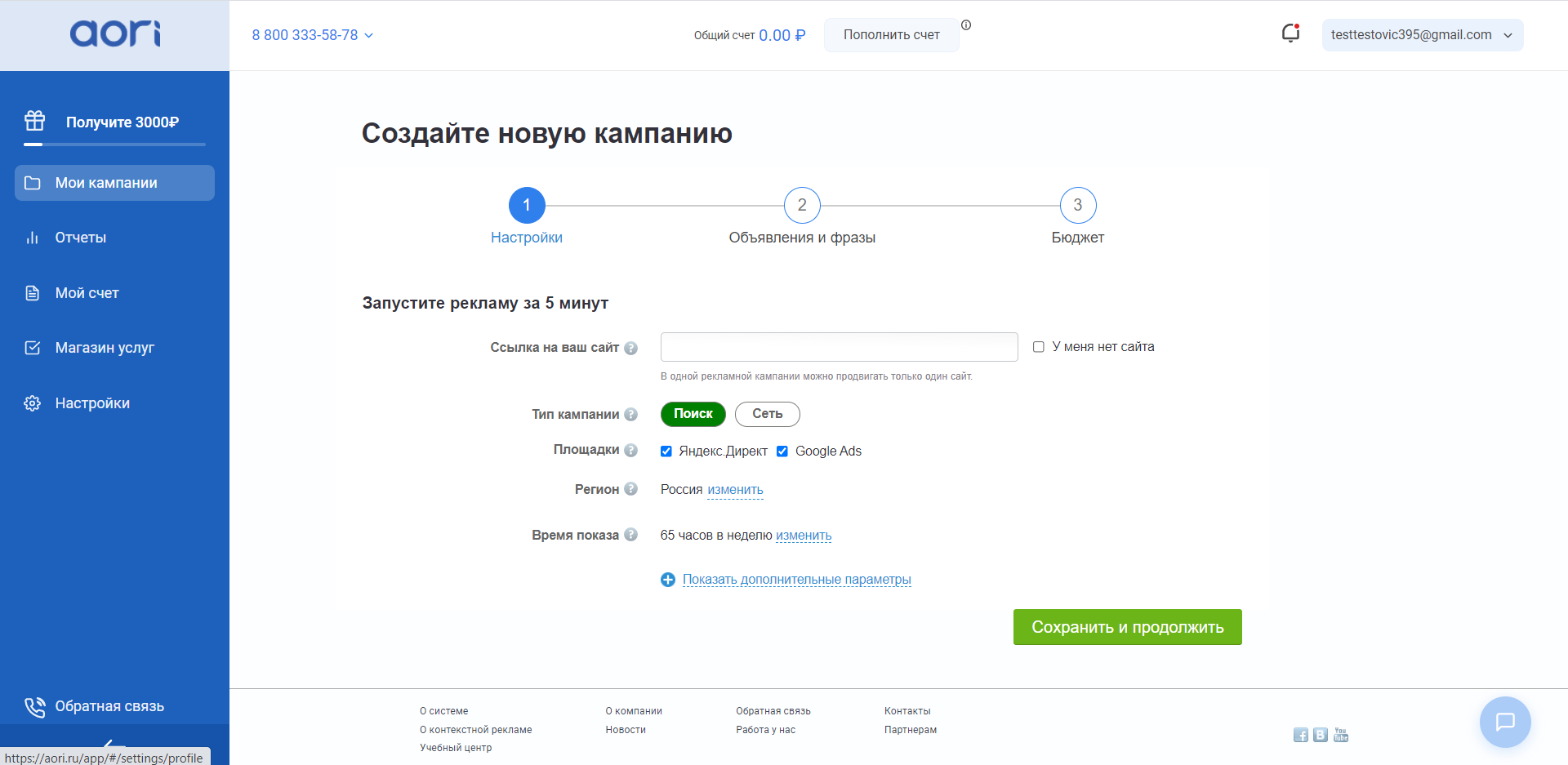Uncheck the Яндекс.Директ checkbox
Image resolution: width=1568 pixels, height=765 pixels.
coord(666,451)
